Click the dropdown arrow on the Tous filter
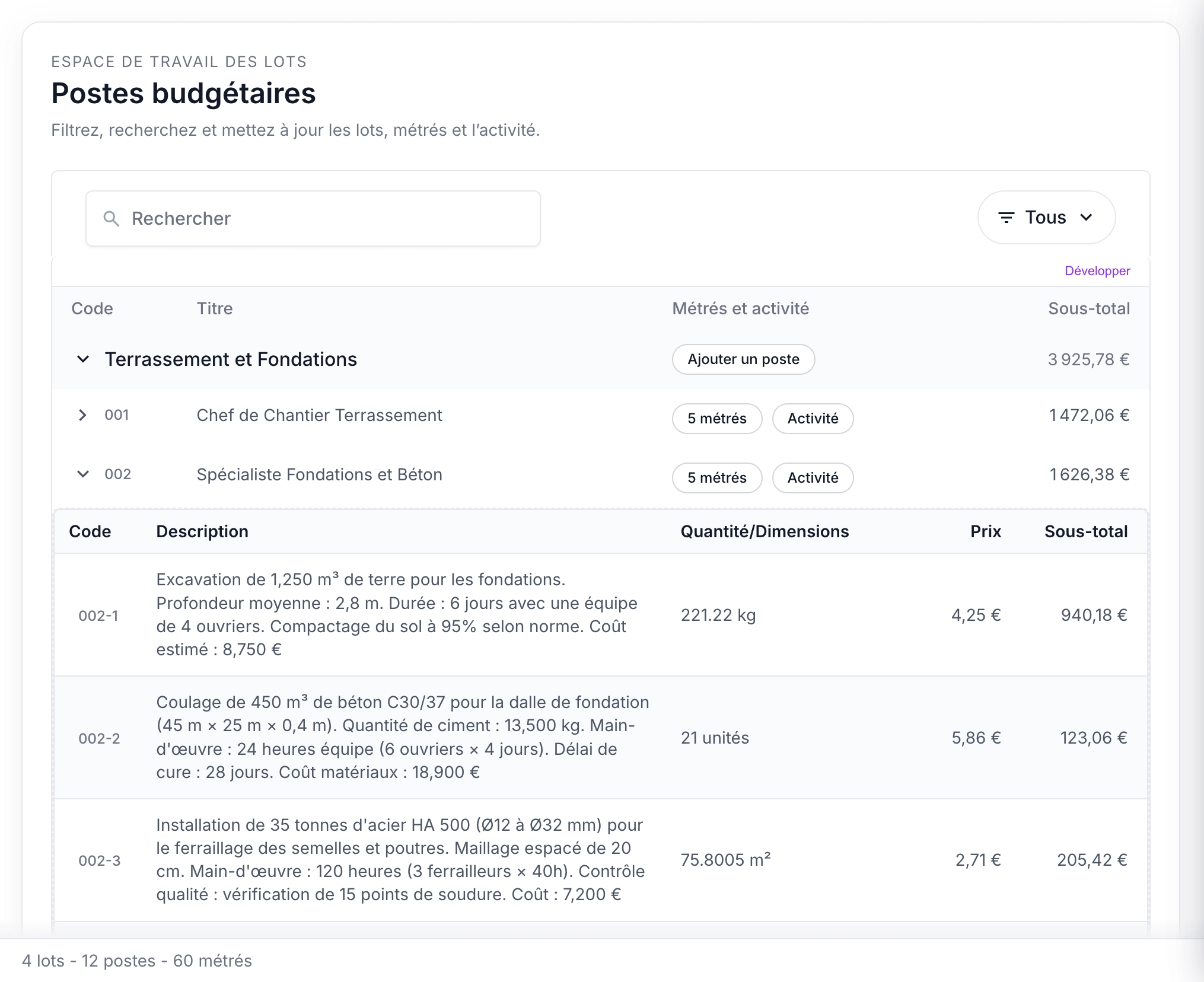The height and width of the screenshot is (982, 1204). [x=1088, y=217]
